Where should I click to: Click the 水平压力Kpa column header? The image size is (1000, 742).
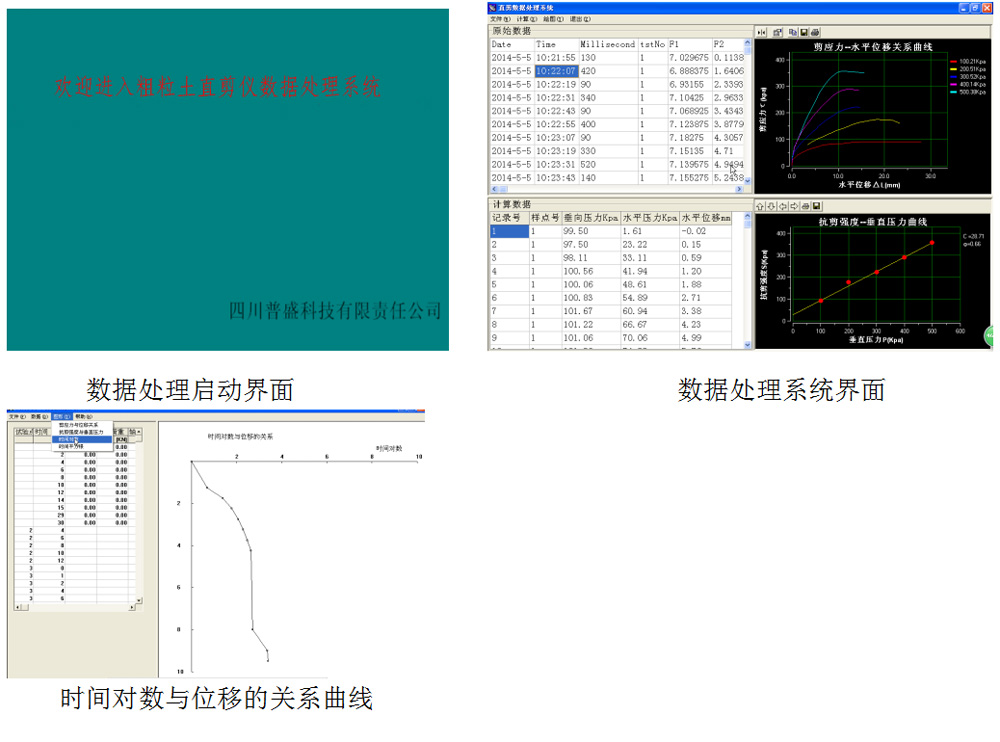pos(650,218)
